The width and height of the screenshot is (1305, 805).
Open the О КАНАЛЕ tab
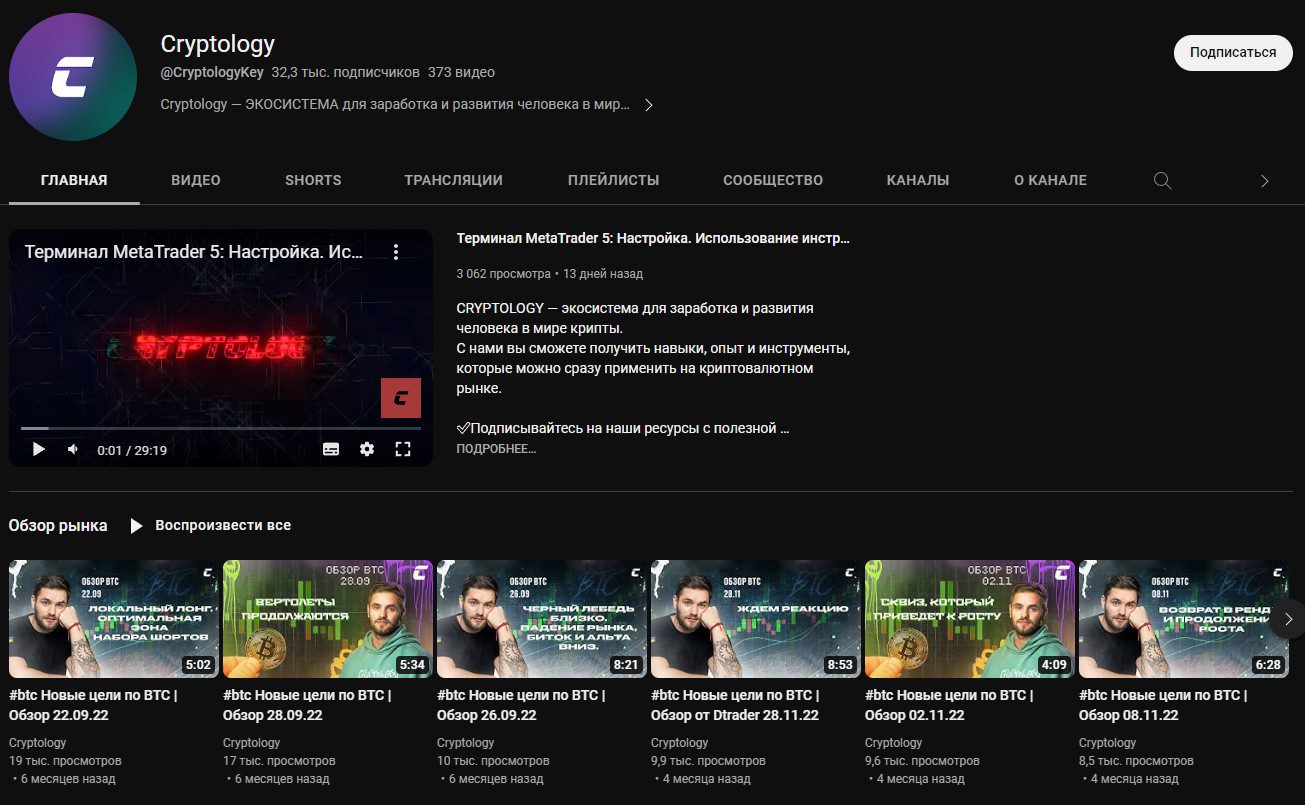pyautogui.click(x=1050, y=181)
